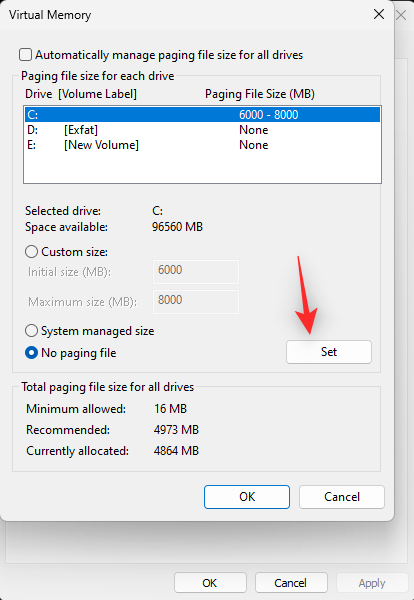Confirm Virtual Memory dialog with OK
The height and width of the screenshot is (600, 414).
click(x=247, y=497)
